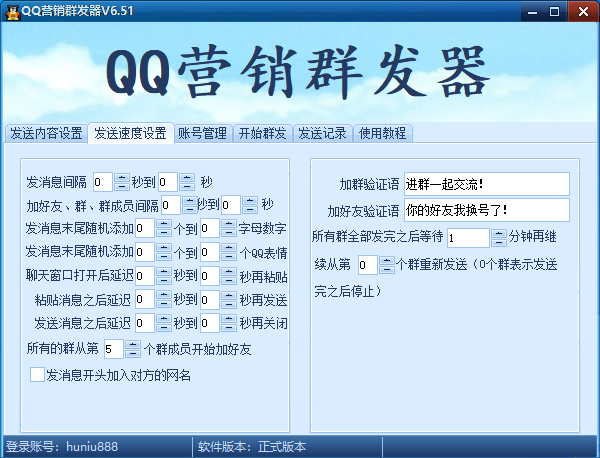The width and height of the screenshot is (600, 458).
Task: Click the QQ表情 maximum count field
Action: 210,252
